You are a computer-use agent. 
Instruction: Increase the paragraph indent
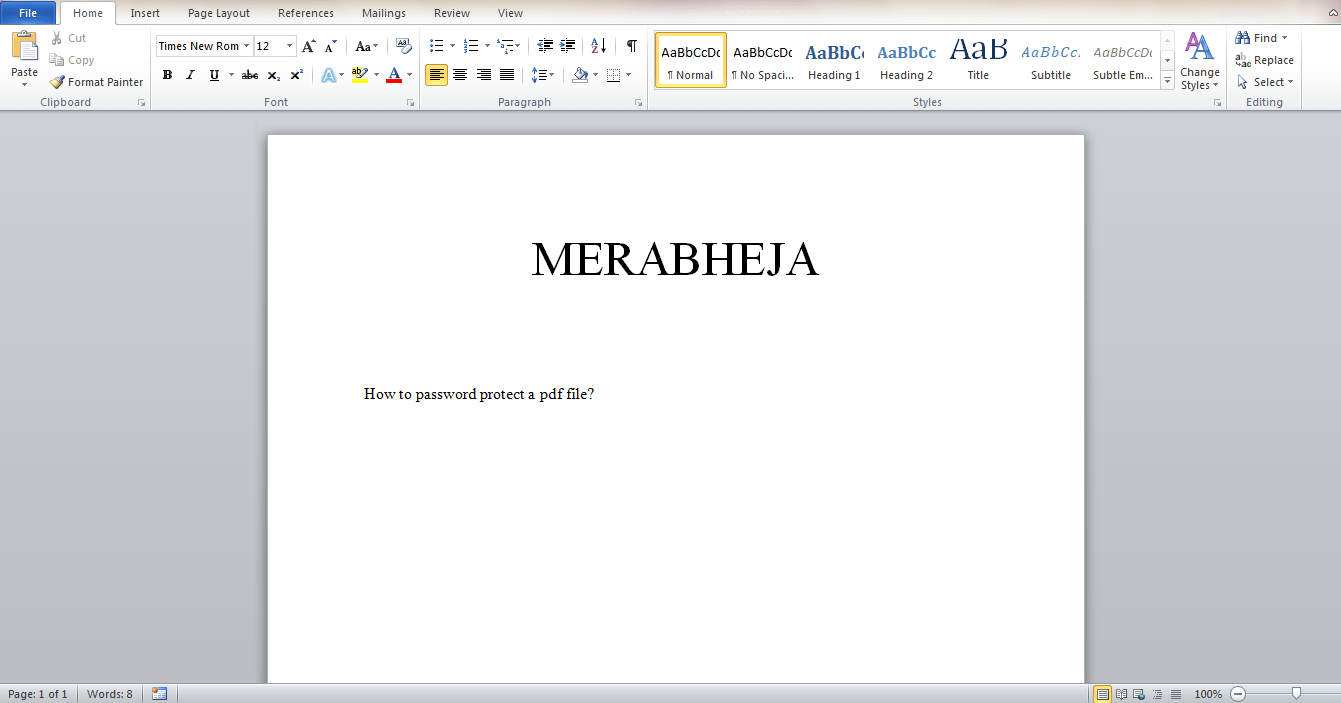568,46
